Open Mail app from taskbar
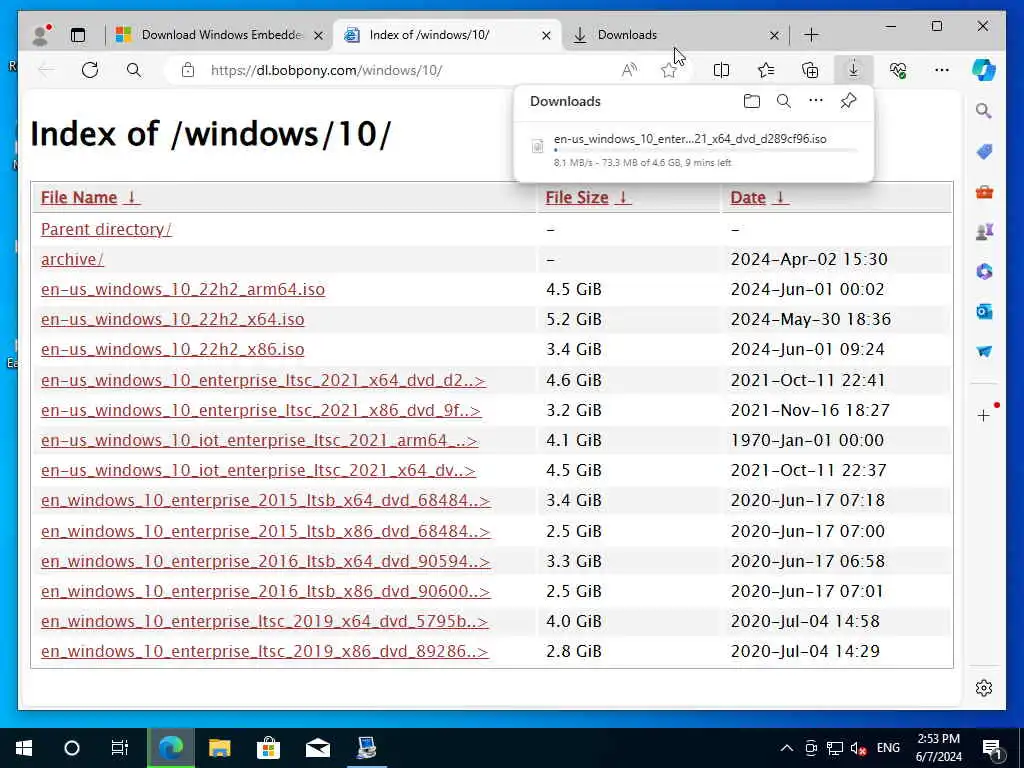Screen dimensions: 1024x768 [317, 748]
